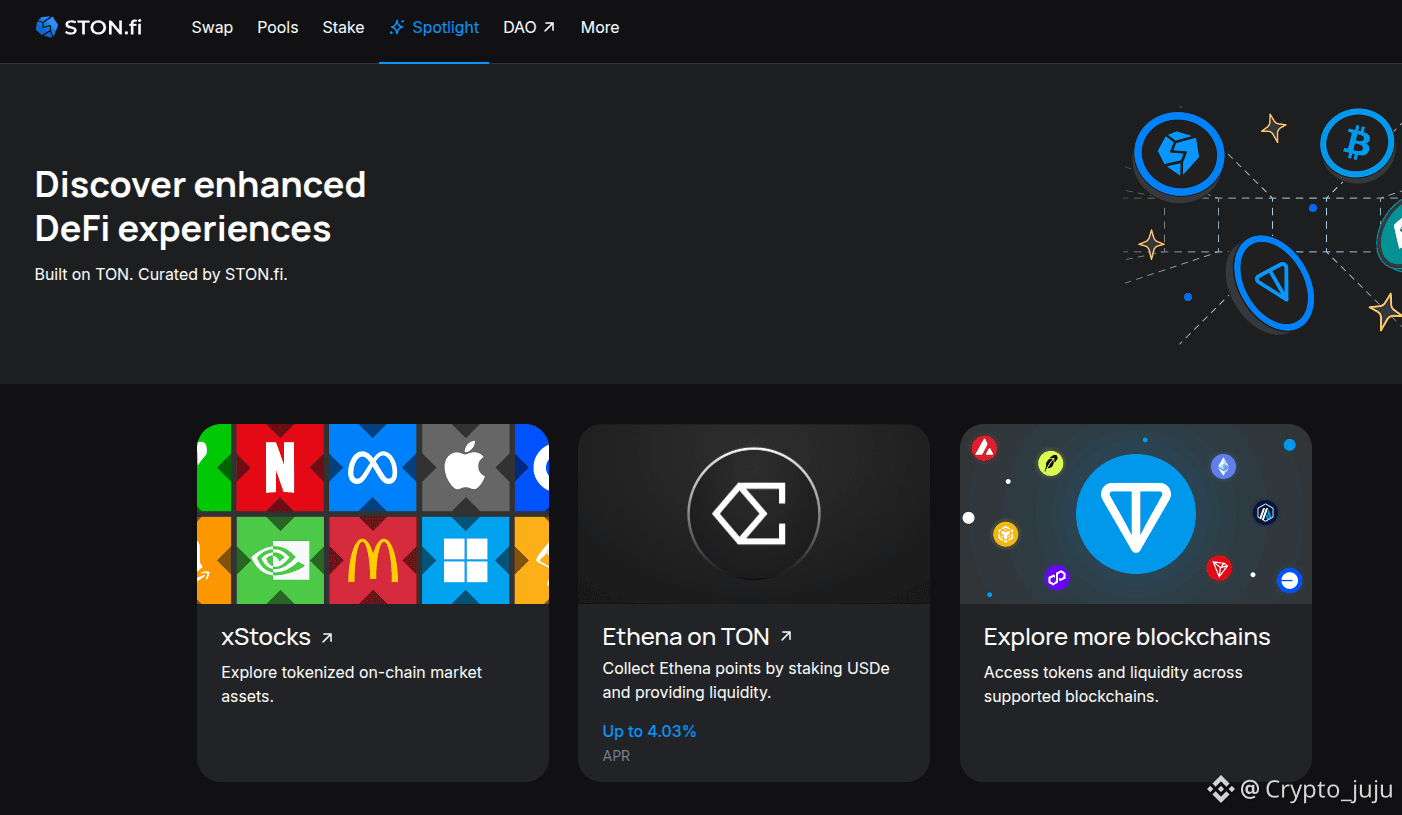Click the DAO external arrow icon
The height and width of the screenshot is (815, 1402).
pyautogui.click(x=549, y=27)
